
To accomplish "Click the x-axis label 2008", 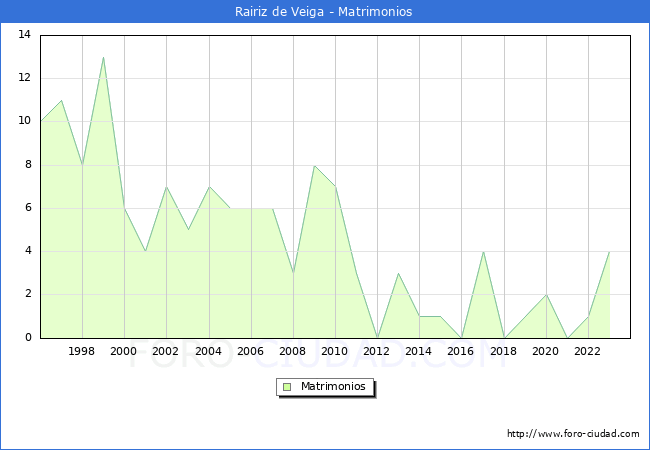I will 293,351.
